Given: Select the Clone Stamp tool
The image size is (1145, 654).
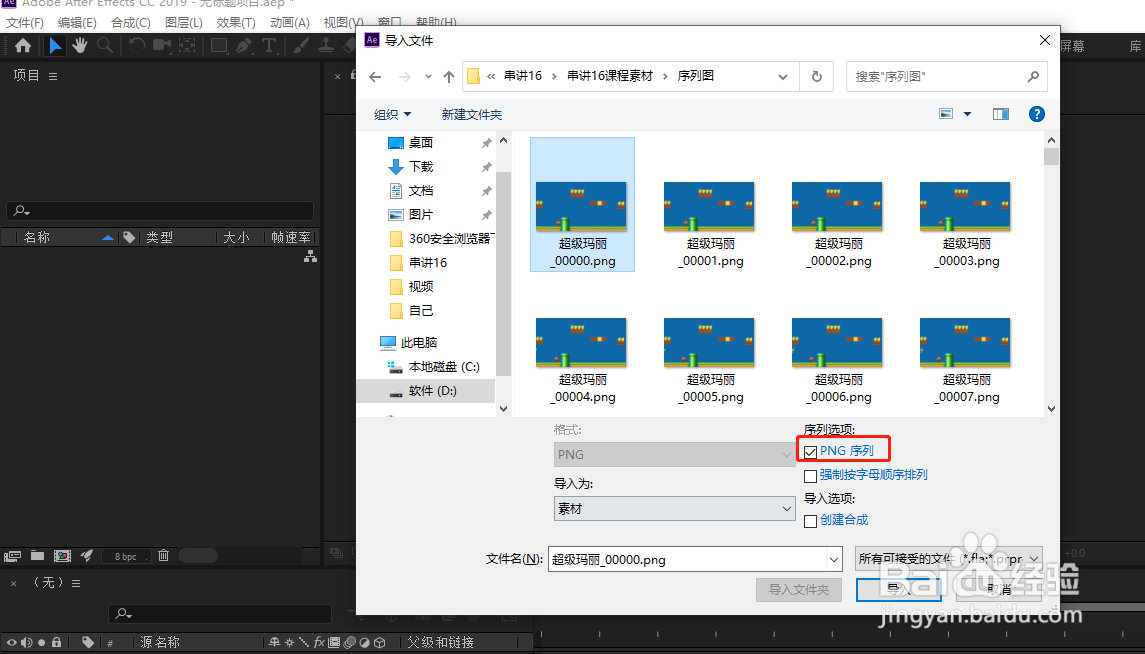Looking at the screenshot, I should [x=326, y=46].
